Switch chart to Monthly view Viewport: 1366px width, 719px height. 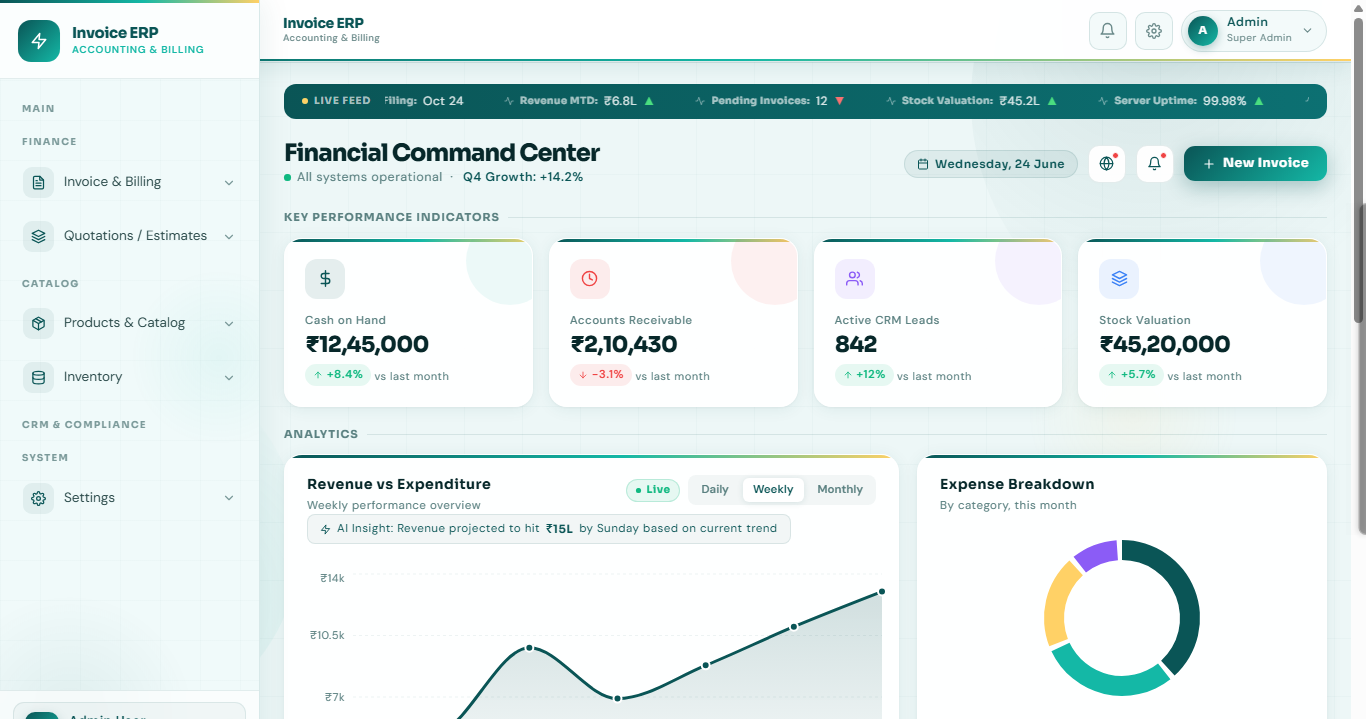840,490
